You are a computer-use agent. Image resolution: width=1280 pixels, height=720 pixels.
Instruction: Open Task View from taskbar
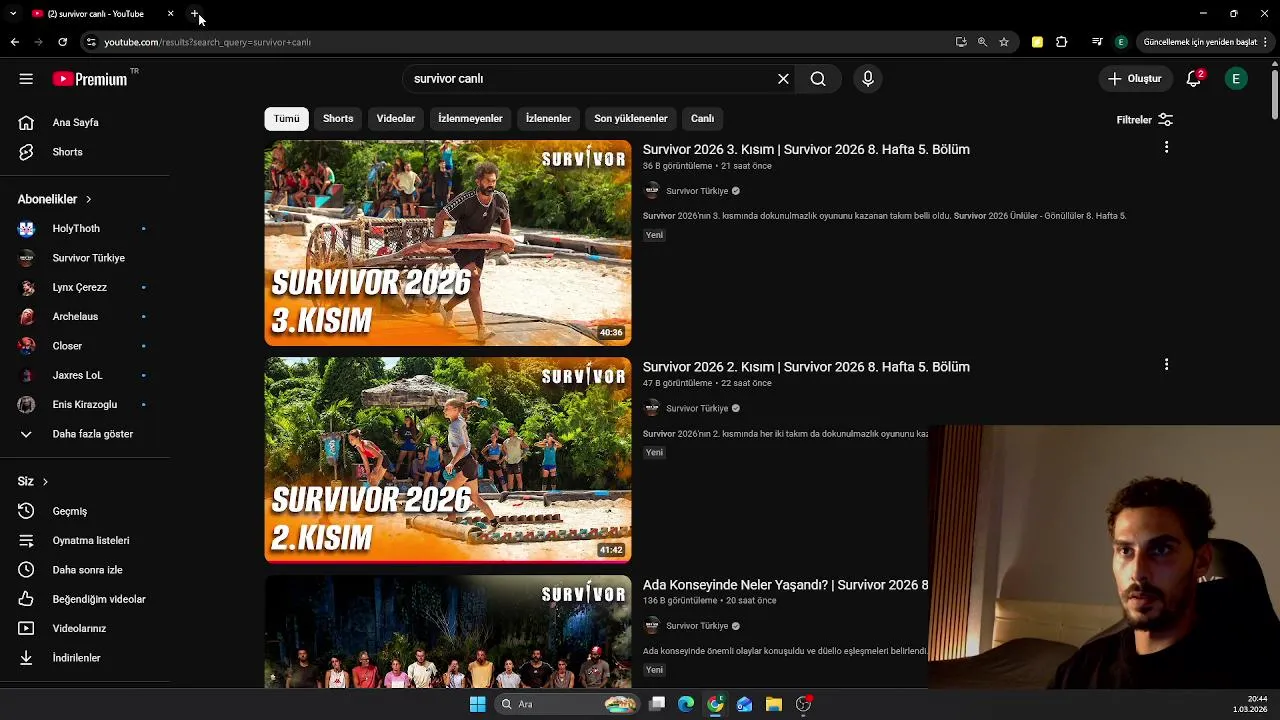[657, 704]
